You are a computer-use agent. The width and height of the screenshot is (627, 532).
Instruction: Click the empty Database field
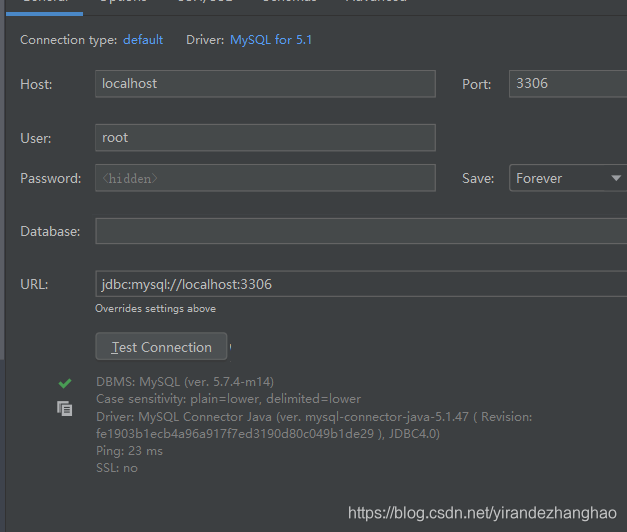[361, 231]
